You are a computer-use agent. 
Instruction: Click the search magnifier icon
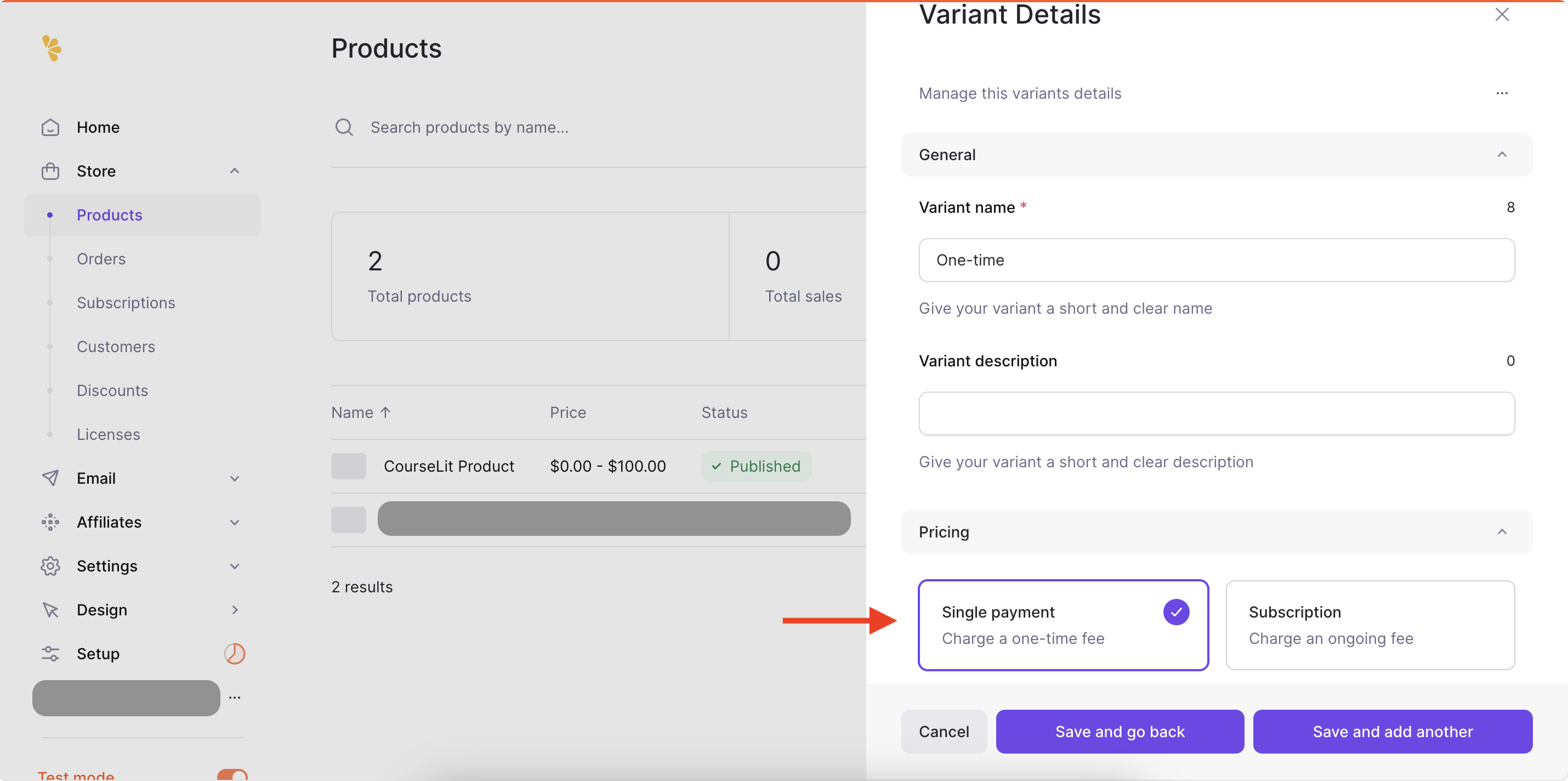click(x=344, y=127)
